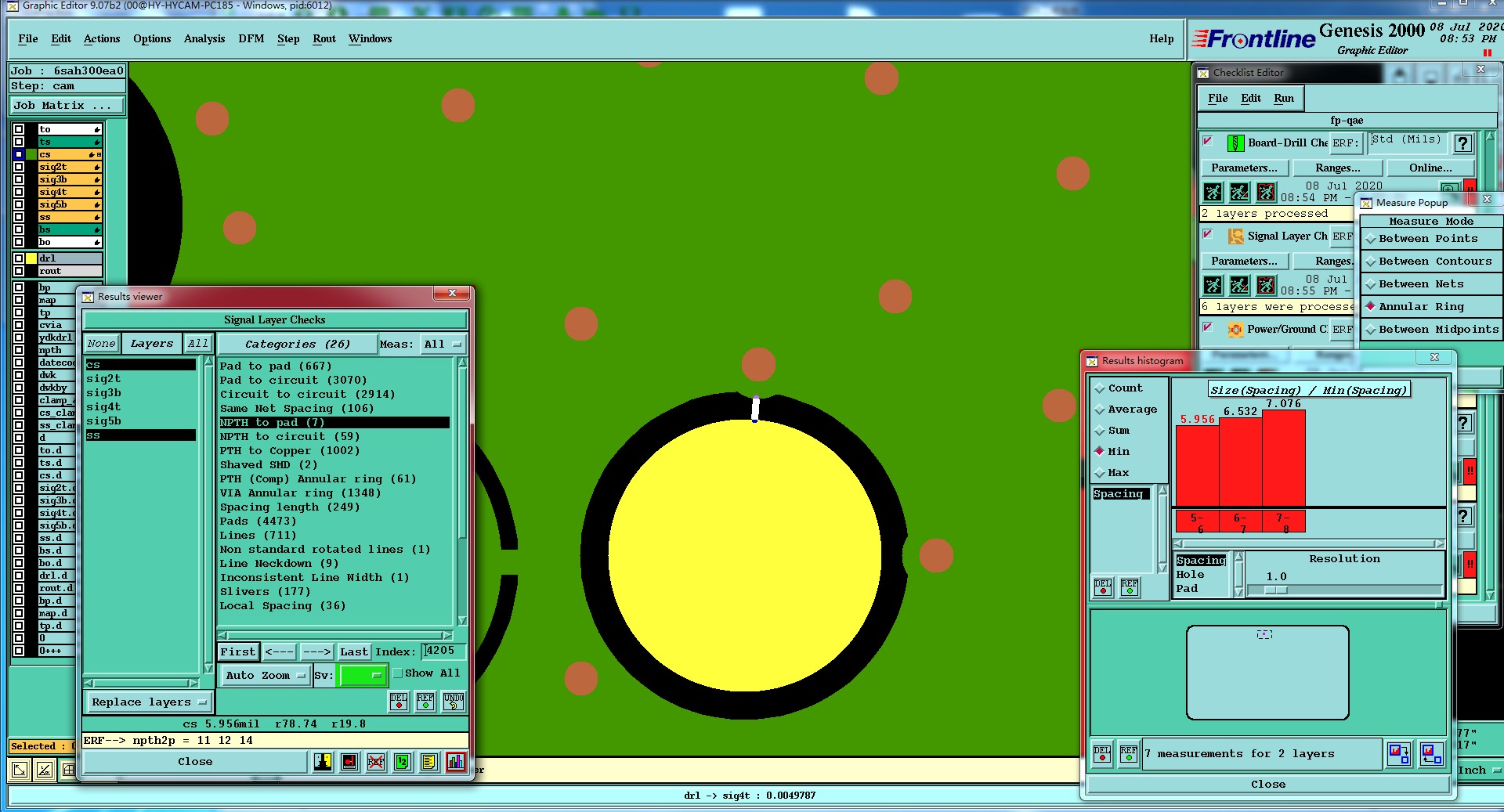Click the REF icon under the Spacing list in Results histogram
Screen dimensions: 1504x812
tap(1130, 586)
